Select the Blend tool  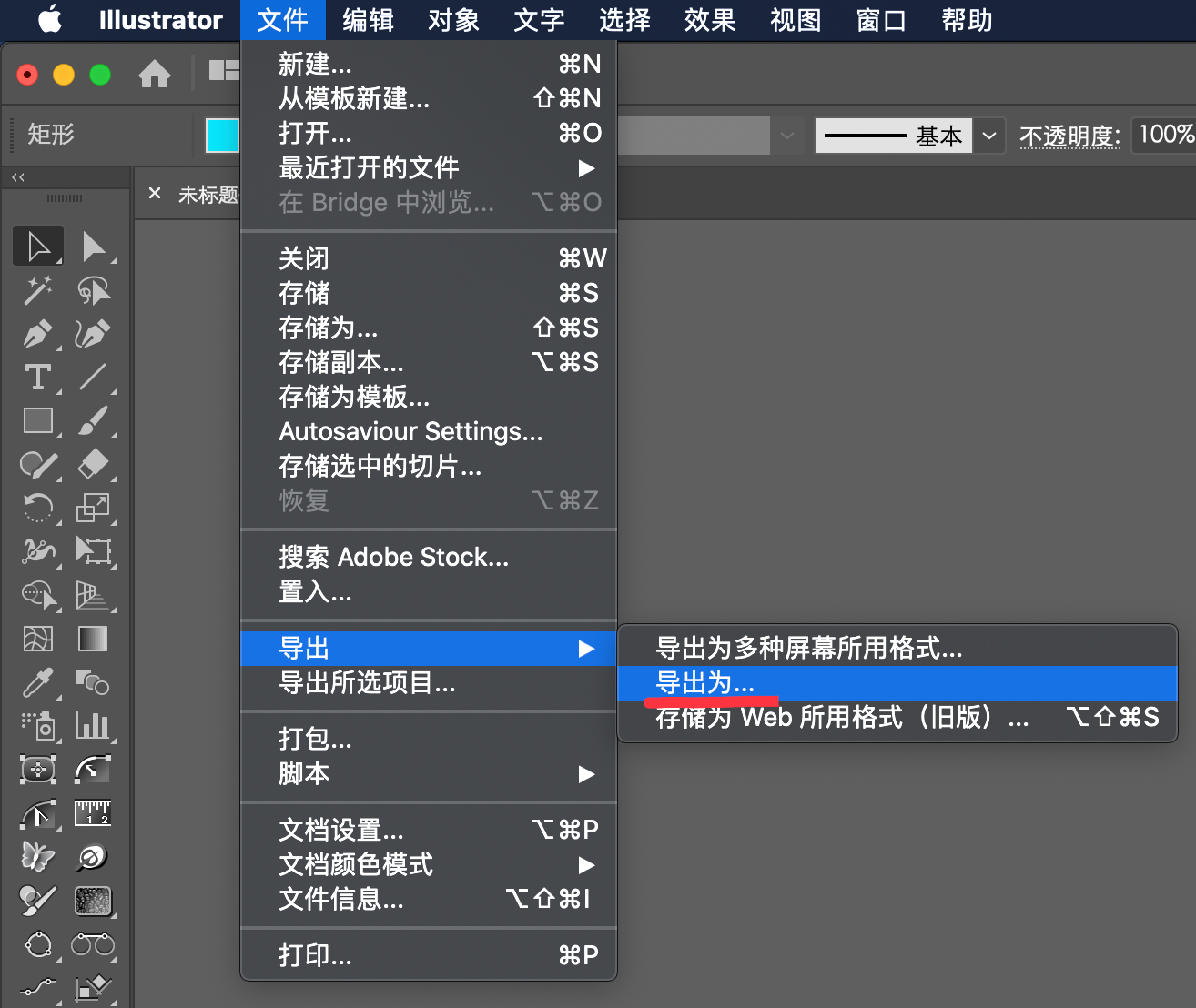pos(93,682)
